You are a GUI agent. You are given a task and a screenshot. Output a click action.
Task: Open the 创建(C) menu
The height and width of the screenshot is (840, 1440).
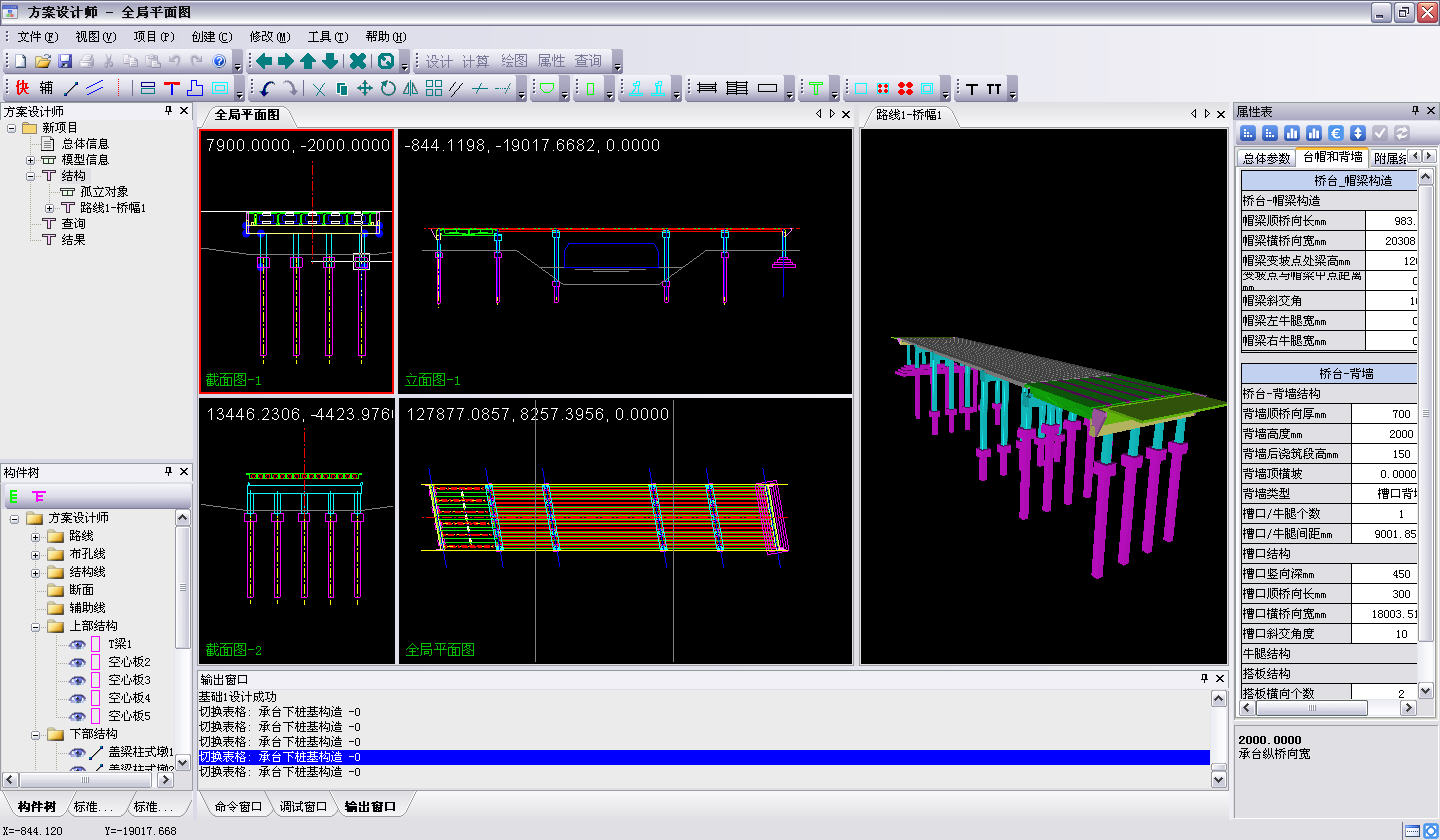click(x=211, y=37)
